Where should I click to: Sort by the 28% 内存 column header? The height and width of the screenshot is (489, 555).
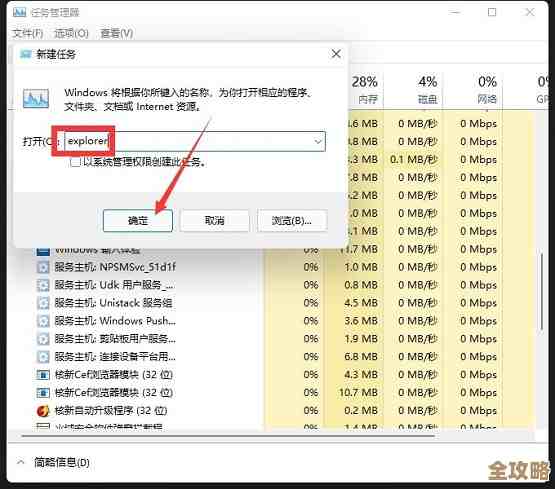point(365,90)
